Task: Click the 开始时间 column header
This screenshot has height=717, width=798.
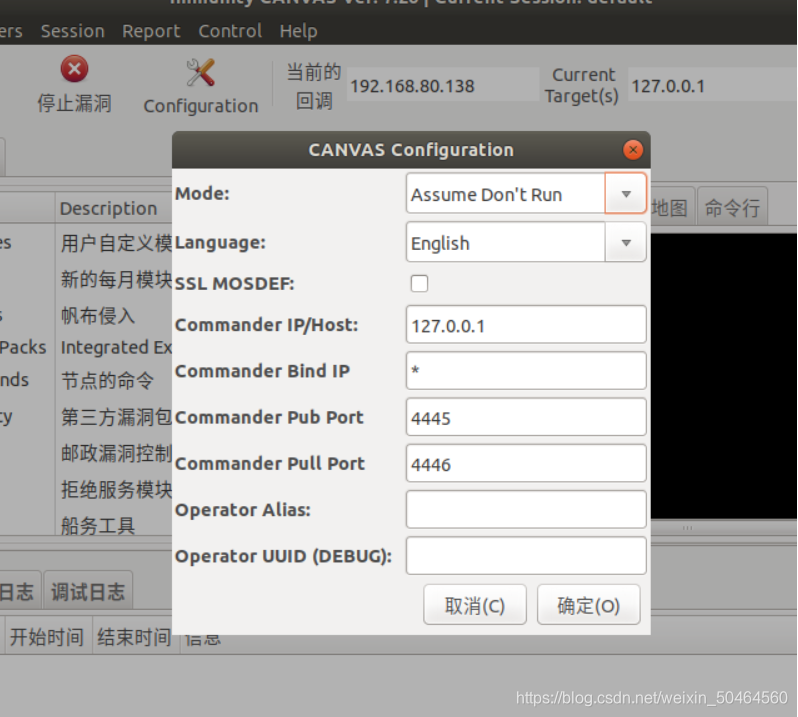Action: coord(47,636)
